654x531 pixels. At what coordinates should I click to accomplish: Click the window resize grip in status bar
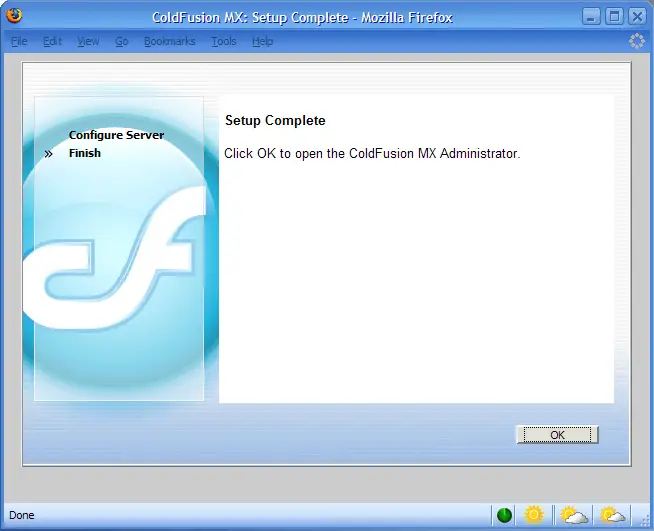[646, 521]
